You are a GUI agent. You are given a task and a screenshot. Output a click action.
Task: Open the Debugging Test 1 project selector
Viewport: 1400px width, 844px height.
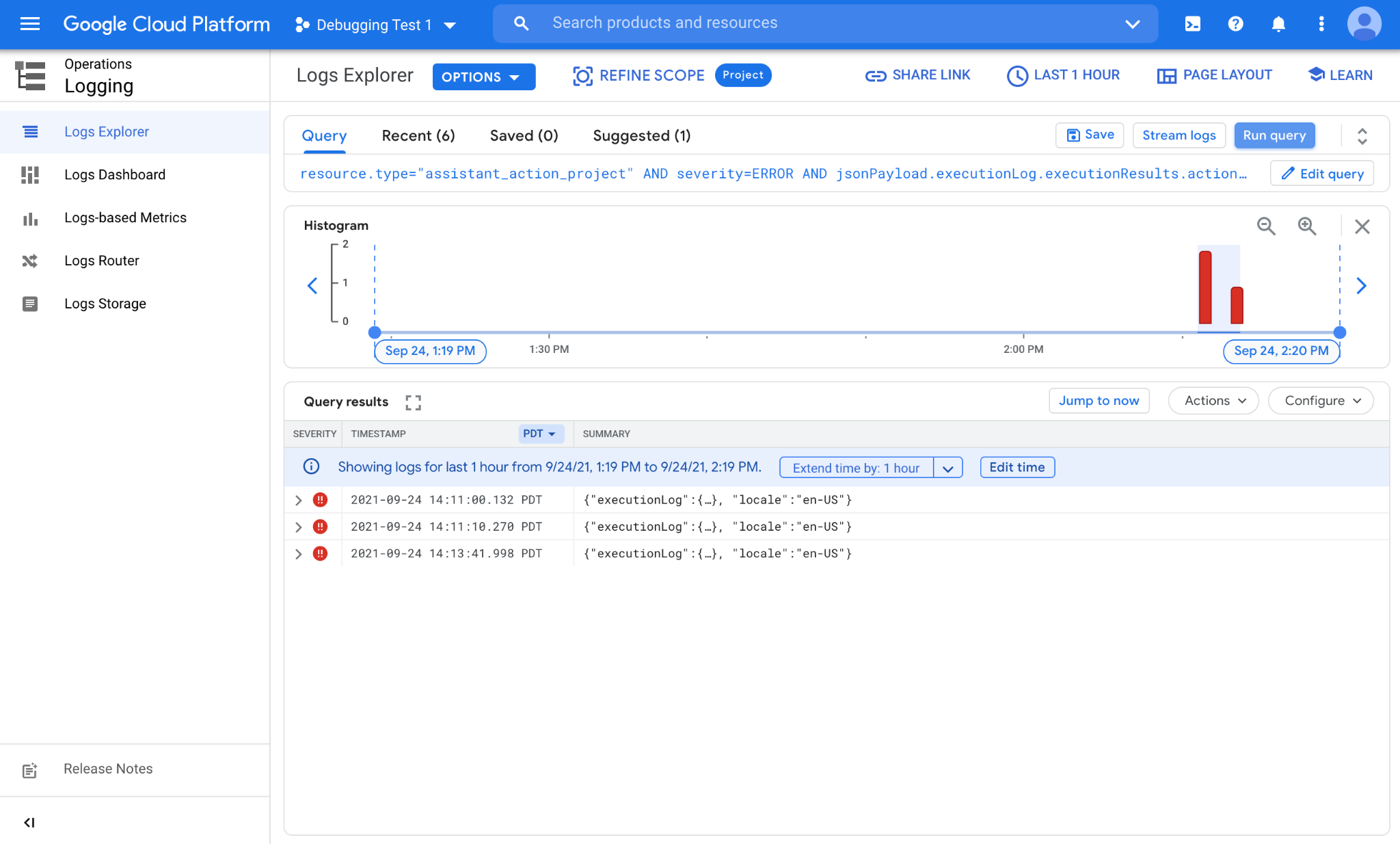coord(375,25)
